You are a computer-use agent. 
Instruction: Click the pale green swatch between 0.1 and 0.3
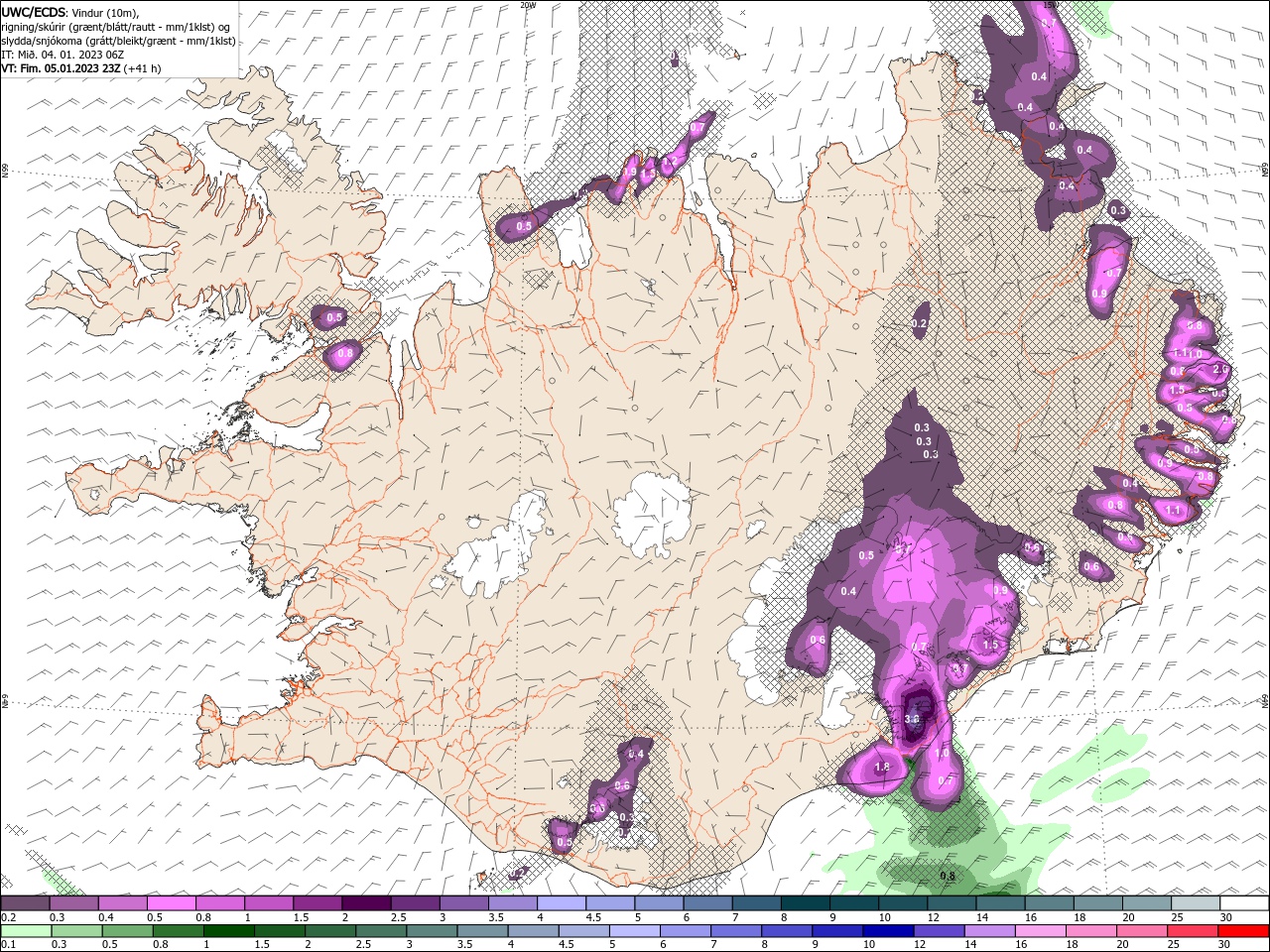(26, 931)
